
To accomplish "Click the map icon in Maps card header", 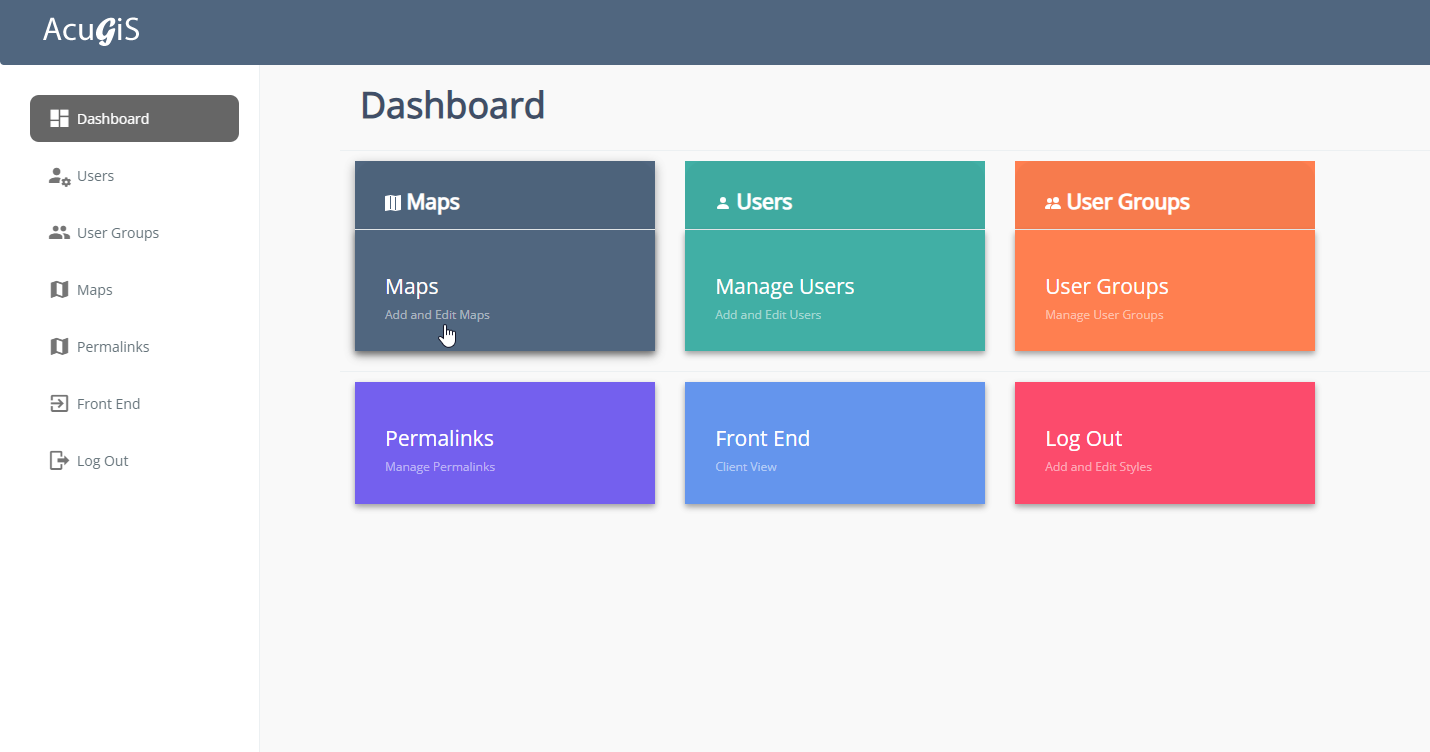I will pos(393,203).
